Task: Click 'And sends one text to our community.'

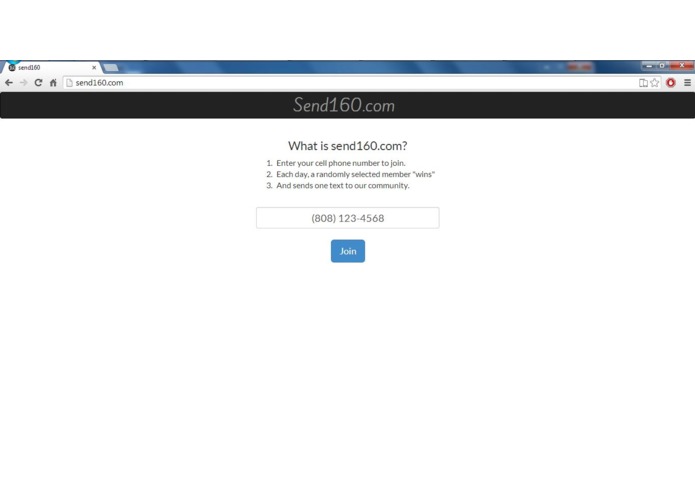Action: coord(343,186)
